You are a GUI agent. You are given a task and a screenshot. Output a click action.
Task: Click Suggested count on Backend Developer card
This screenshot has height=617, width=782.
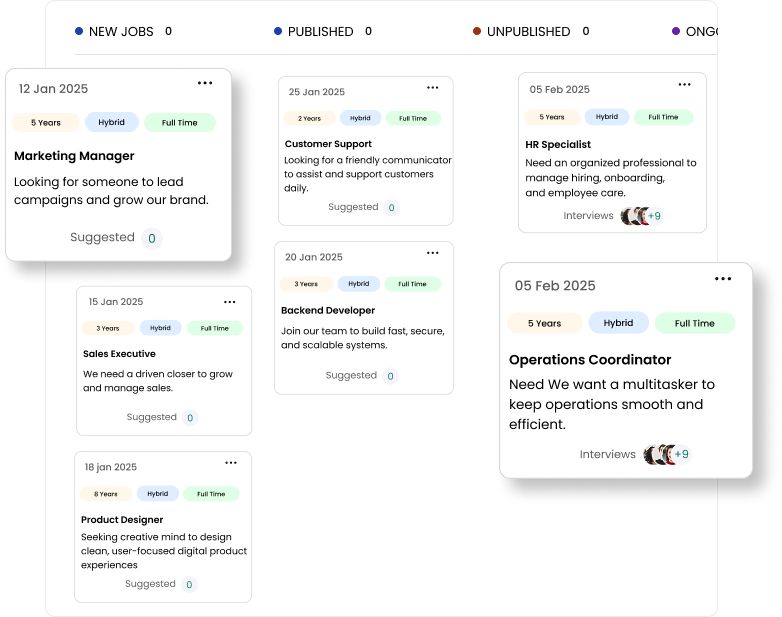391,376
